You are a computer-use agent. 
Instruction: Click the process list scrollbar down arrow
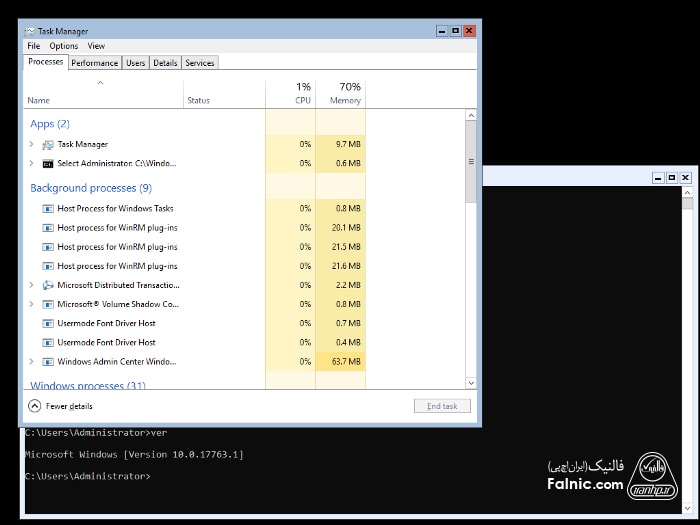(471, 382)
